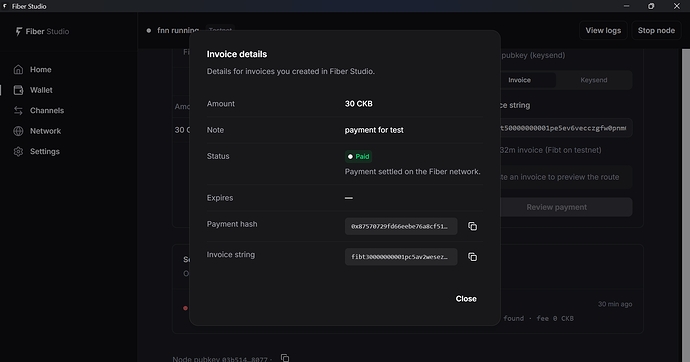Screen dimensions: 690x362
Task: Switch to the Invoice tab
Action: pos(519,80)
